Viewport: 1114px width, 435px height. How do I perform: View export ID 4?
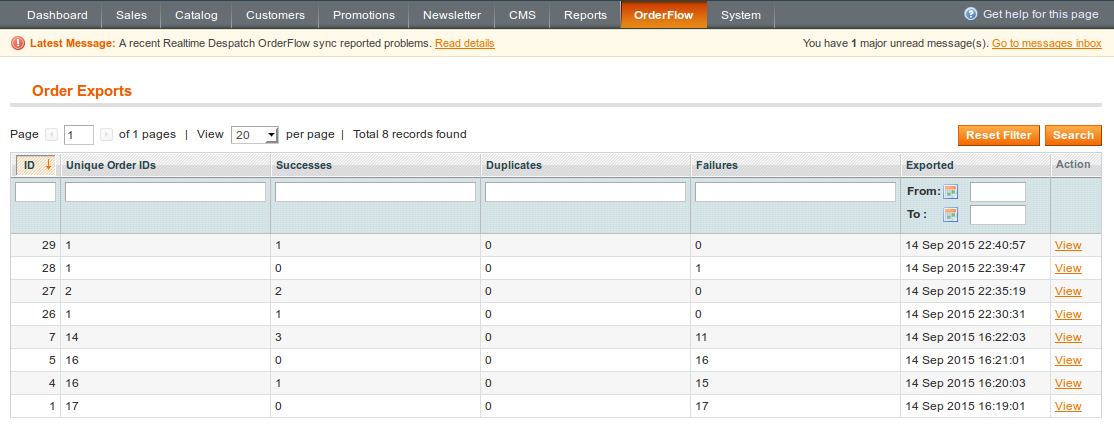1068,383
